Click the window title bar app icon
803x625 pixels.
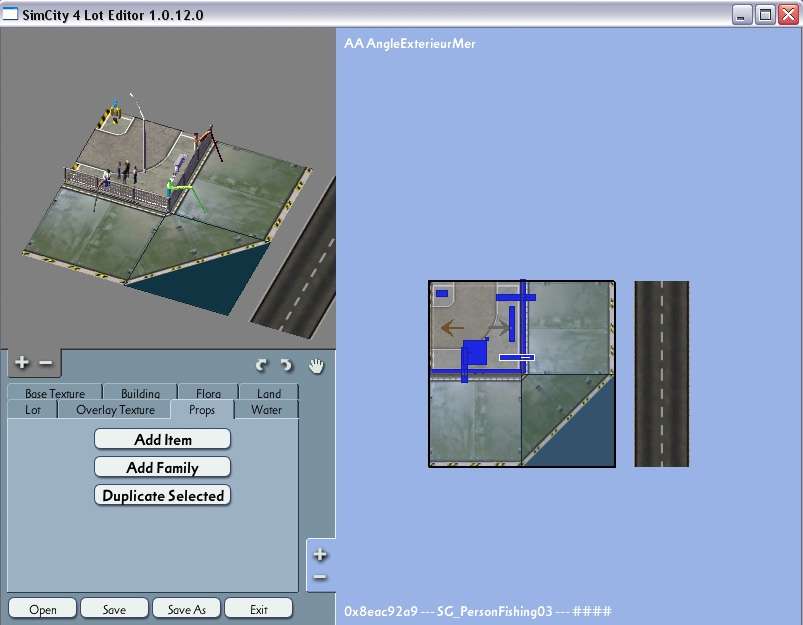tap(10, 14)
